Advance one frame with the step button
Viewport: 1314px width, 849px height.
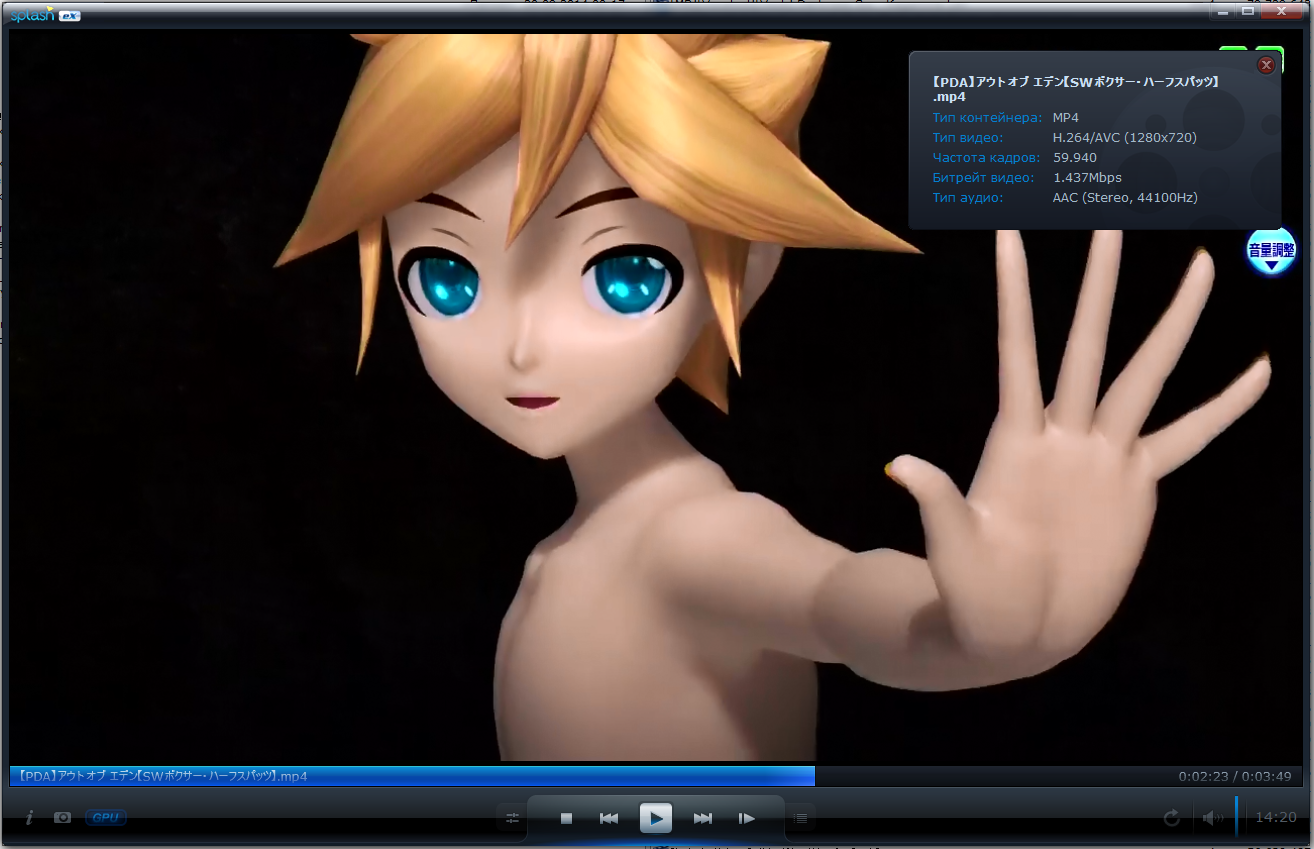[746, 818]
